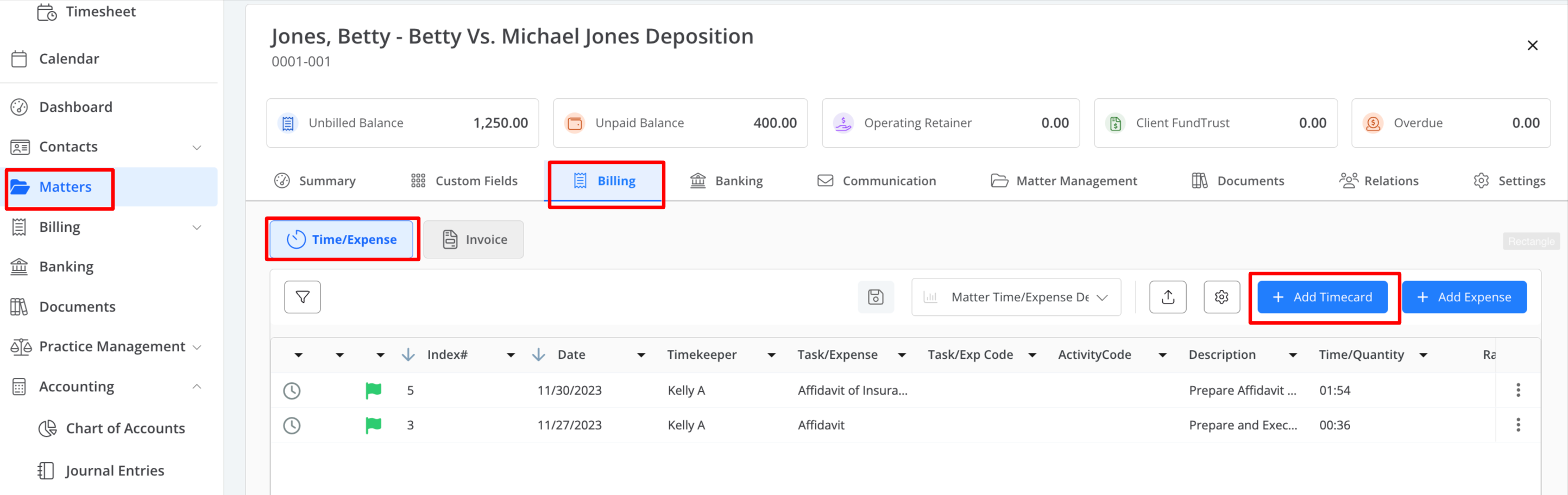This screenshot has width=1568, height=495.
Task: Switch to Invoice view
Action: (474, 239)
